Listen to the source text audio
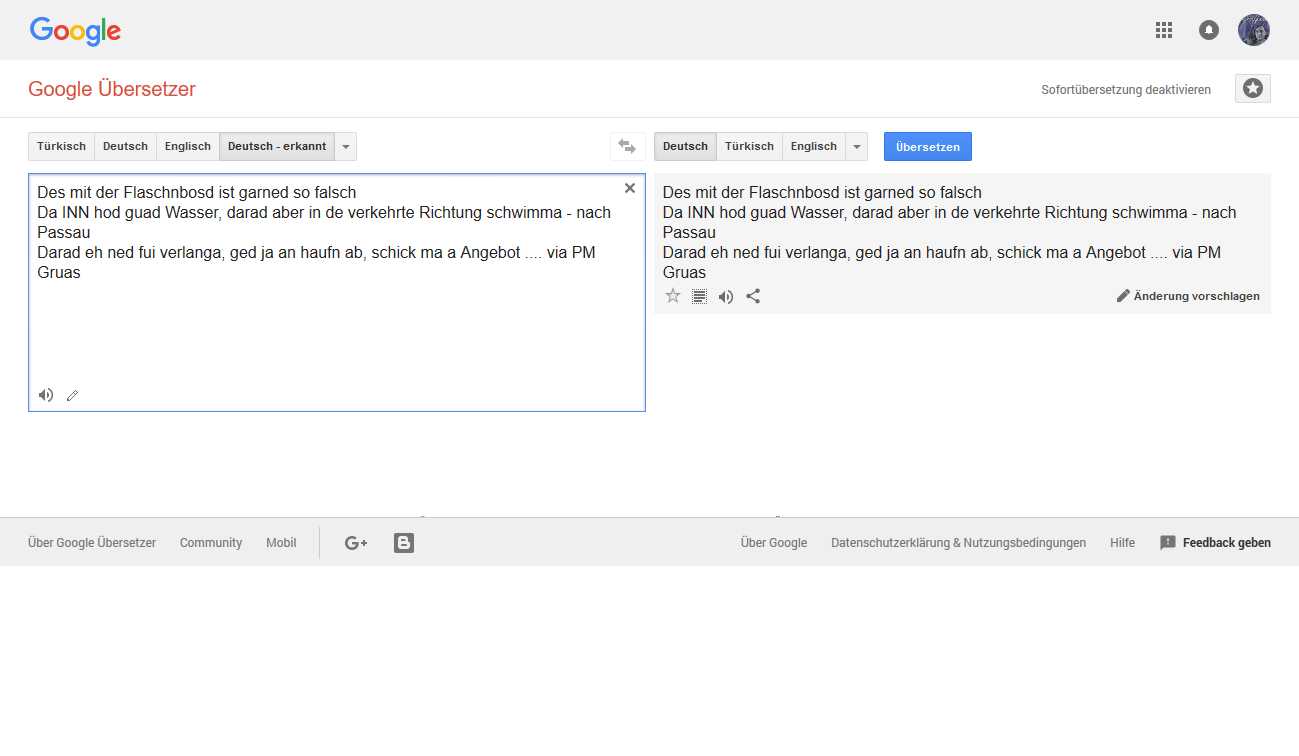1299x756 pixels. tap(46, 395)
